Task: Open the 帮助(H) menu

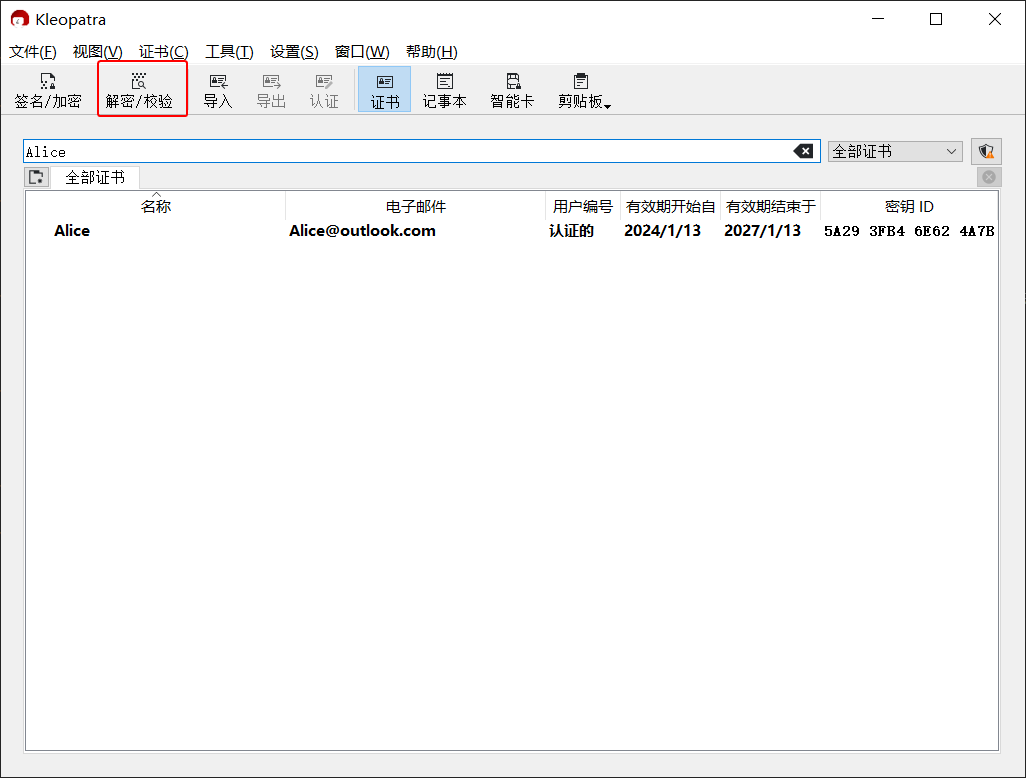Action: [x=431, y=52]
